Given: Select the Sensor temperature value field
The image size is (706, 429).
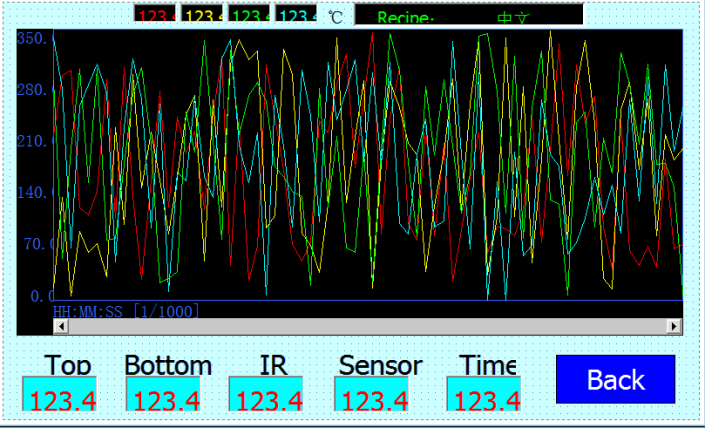Looking at the screenshot, I should [373, 396].
